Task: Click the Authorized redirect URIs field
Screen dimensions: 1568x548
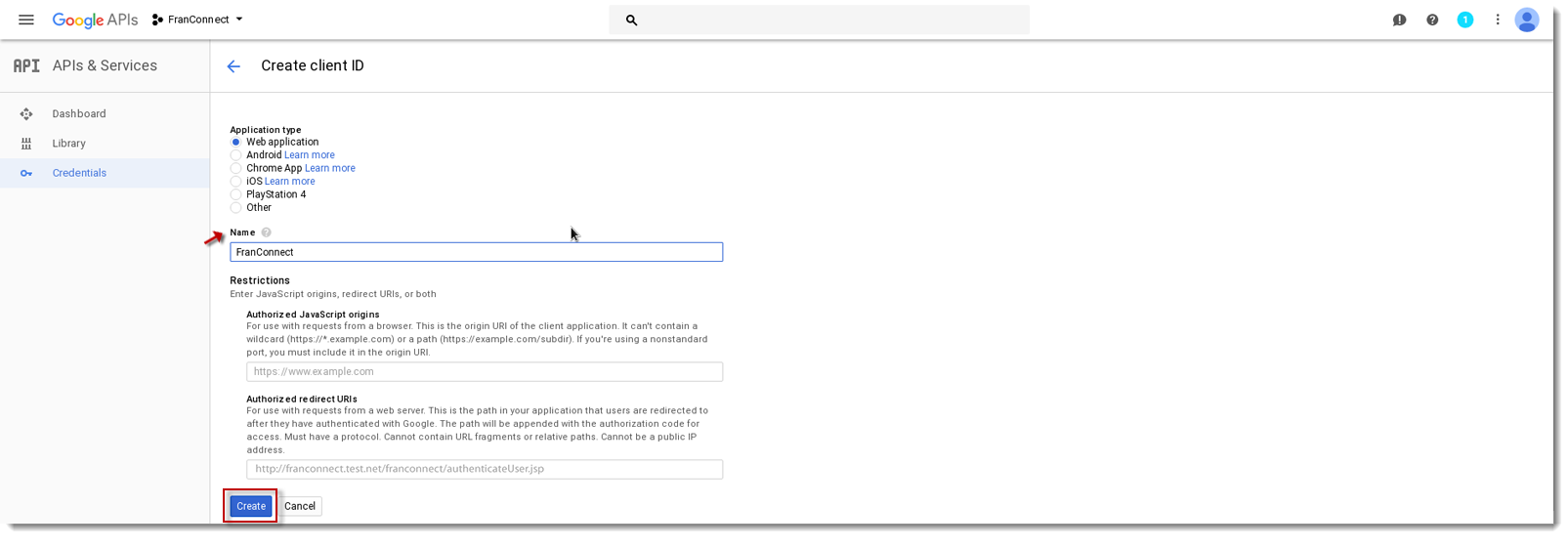Action: pos(485,469)
